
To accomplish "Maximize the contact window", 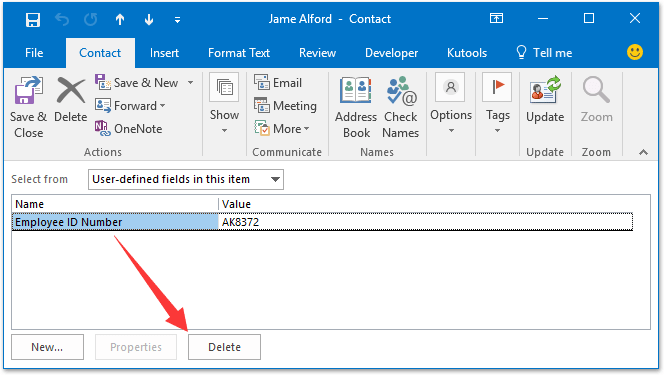I will click(x=589, y=18).
